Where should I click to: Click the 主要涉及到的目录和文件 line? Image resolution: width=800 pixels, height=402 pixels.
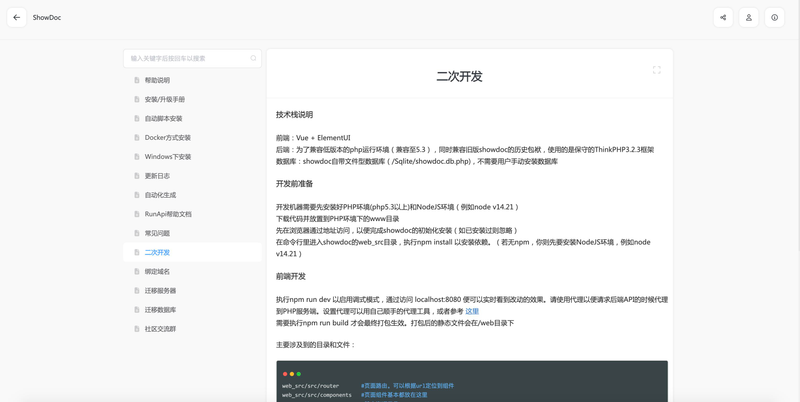315,345
